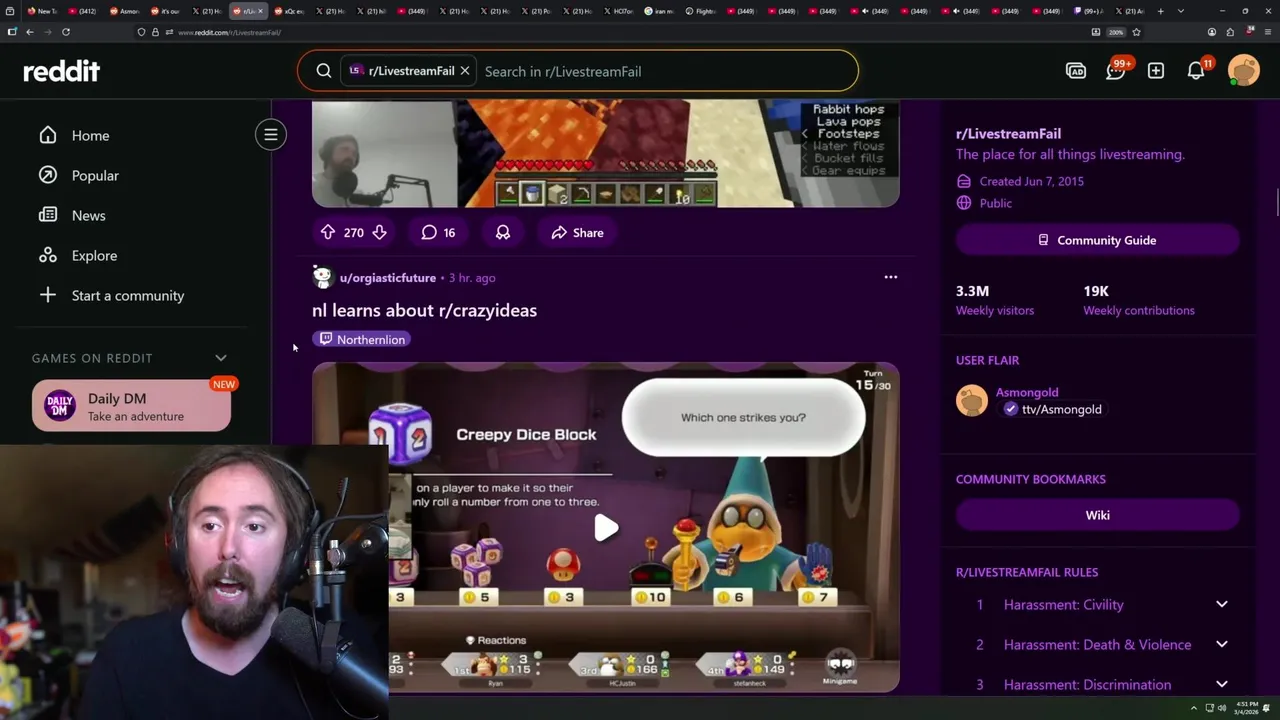Switch to the New Tab browser tab
Screen dimensions: 1280x720
pyautogui.click(x=43, y=11)
